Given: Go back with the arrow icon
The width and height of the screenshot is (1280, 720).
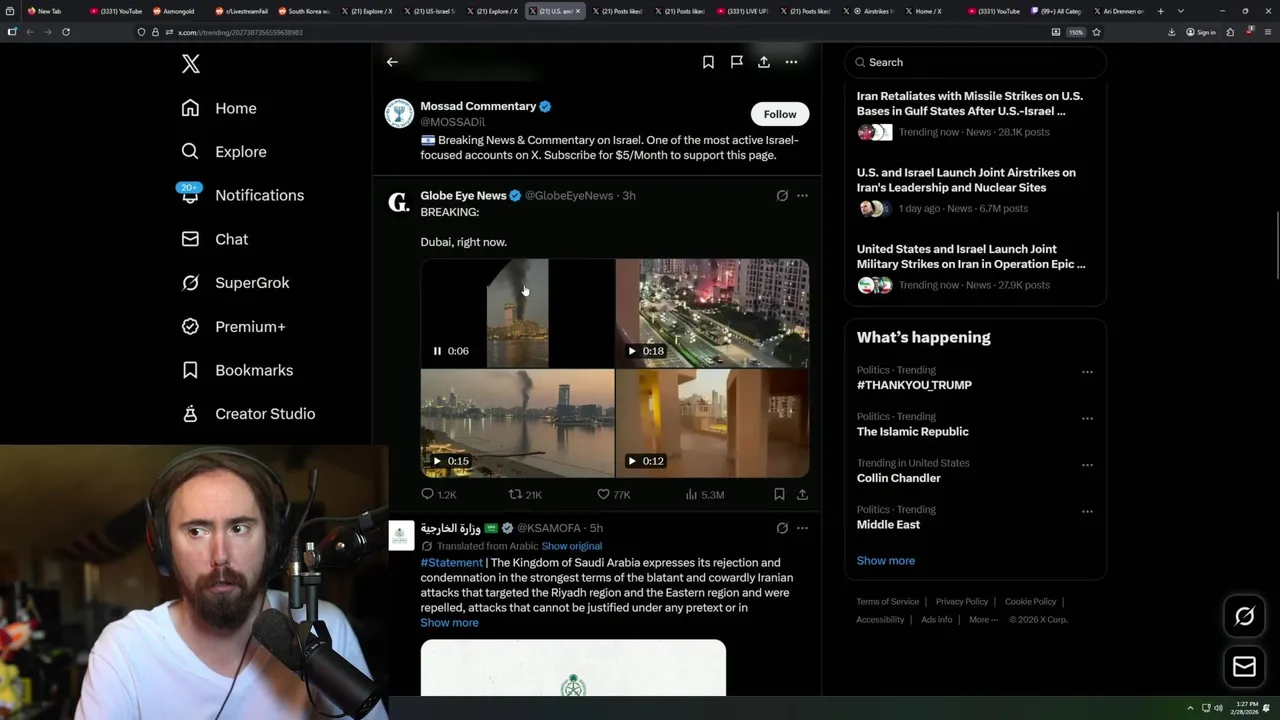Looking at the screenshot, I should coord(392,62).
